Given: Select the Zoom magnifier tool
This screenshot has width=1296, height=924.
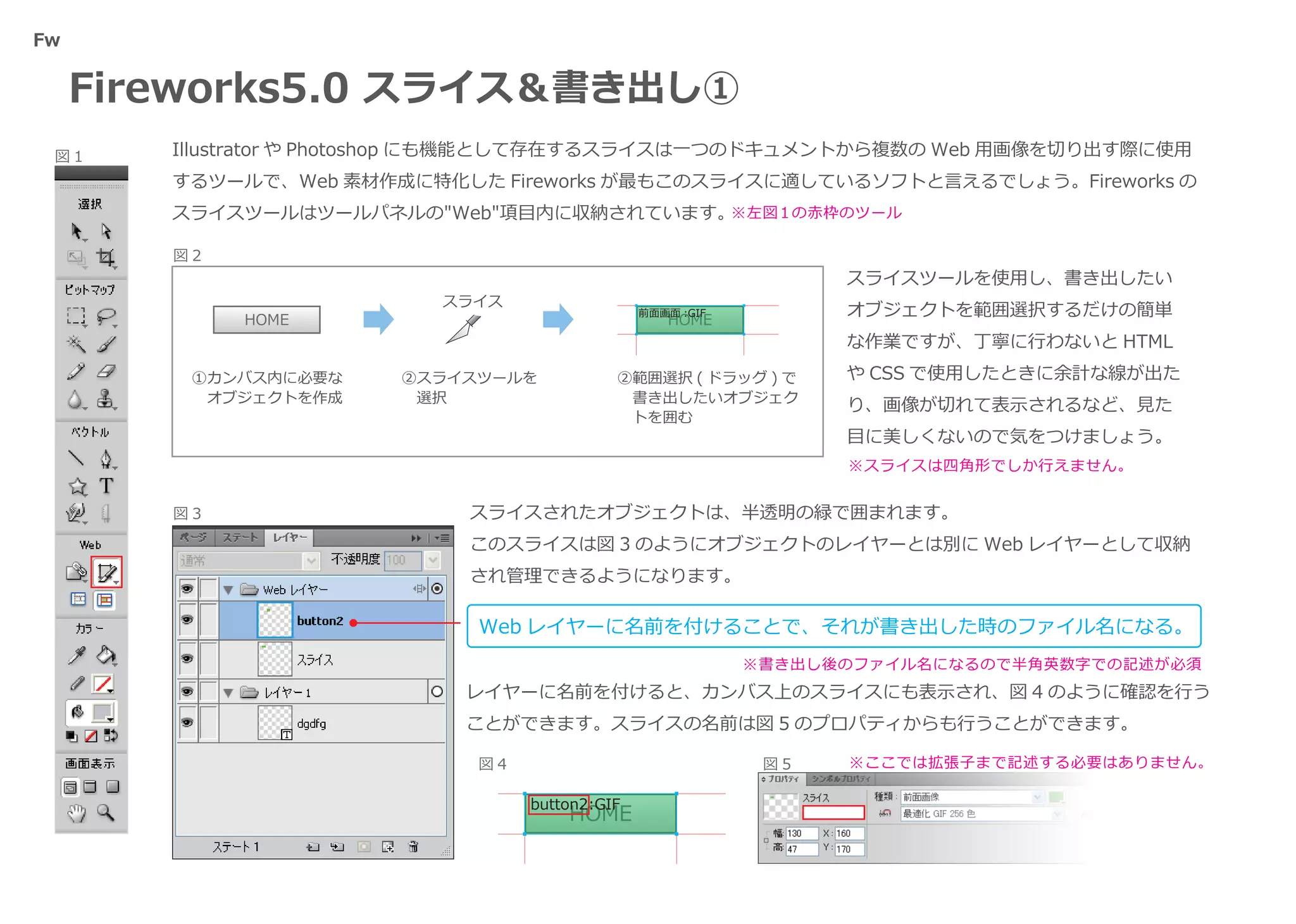Looking at the screenshot, I should coord(106,813).
